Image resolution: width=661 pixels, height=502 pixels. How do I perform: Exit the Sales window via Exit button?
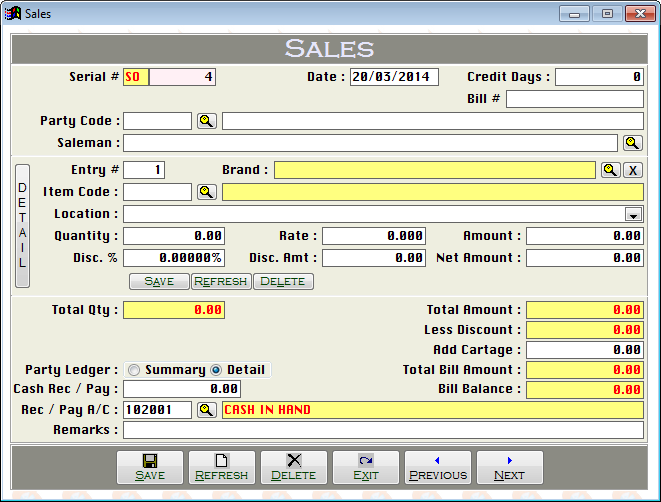pos(366,467)
